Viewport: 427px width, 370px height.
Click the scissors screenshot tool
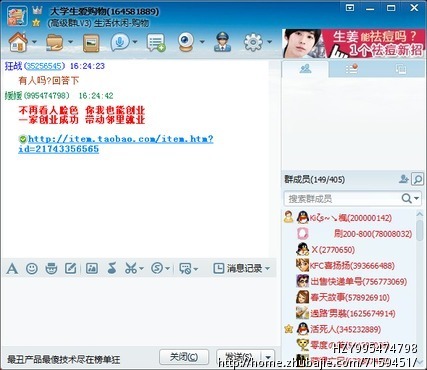[131, 268]
